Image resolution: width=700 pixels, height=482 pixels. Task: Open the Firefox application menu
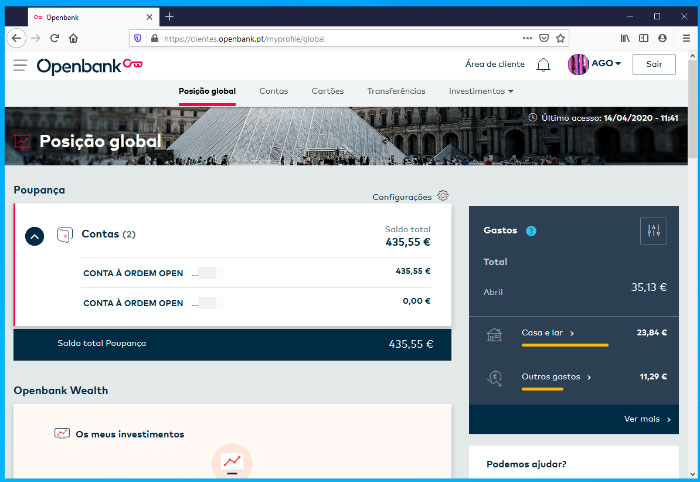click(687, 38)
